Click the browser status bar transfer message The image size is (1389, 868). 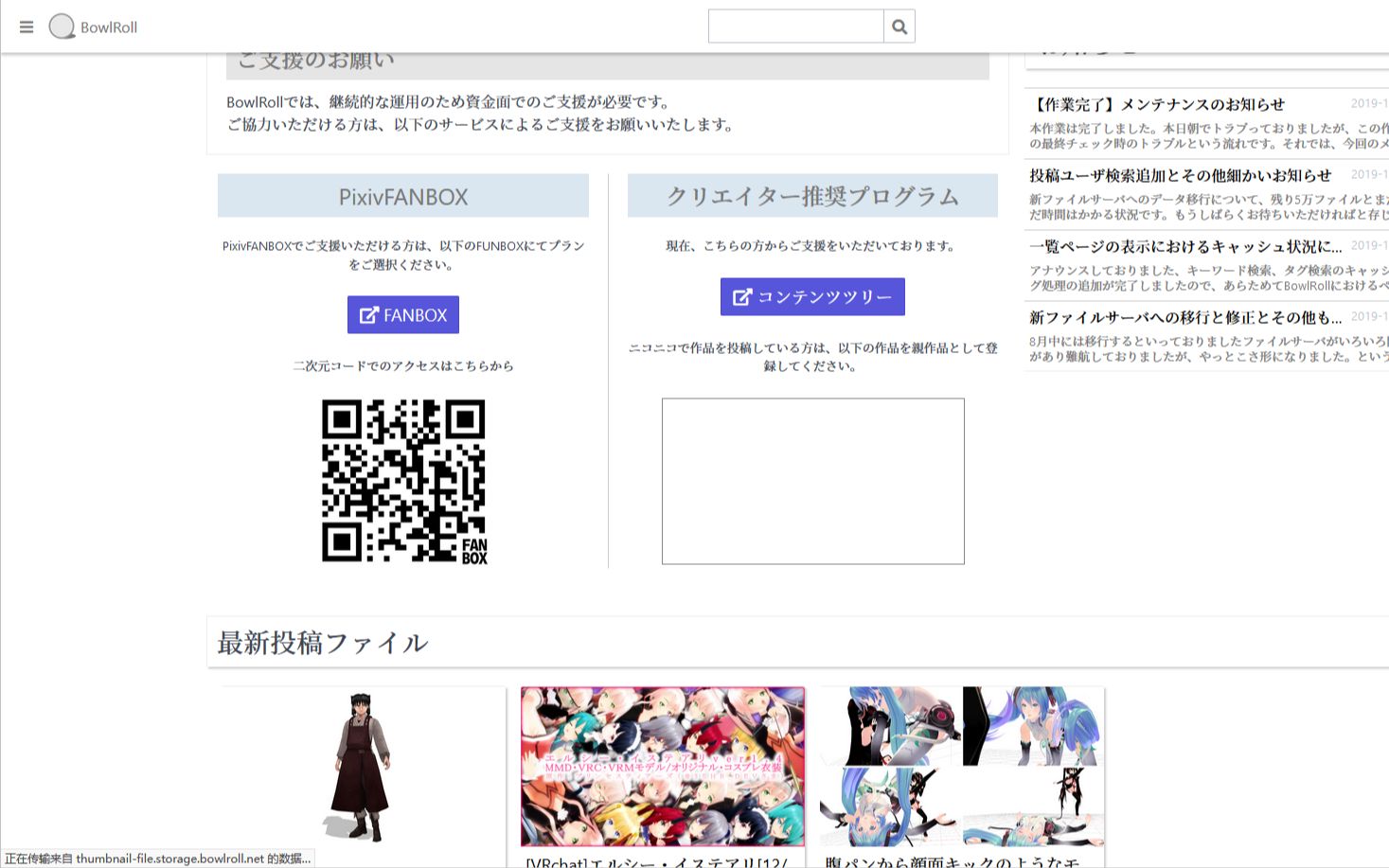pos(157,859)
